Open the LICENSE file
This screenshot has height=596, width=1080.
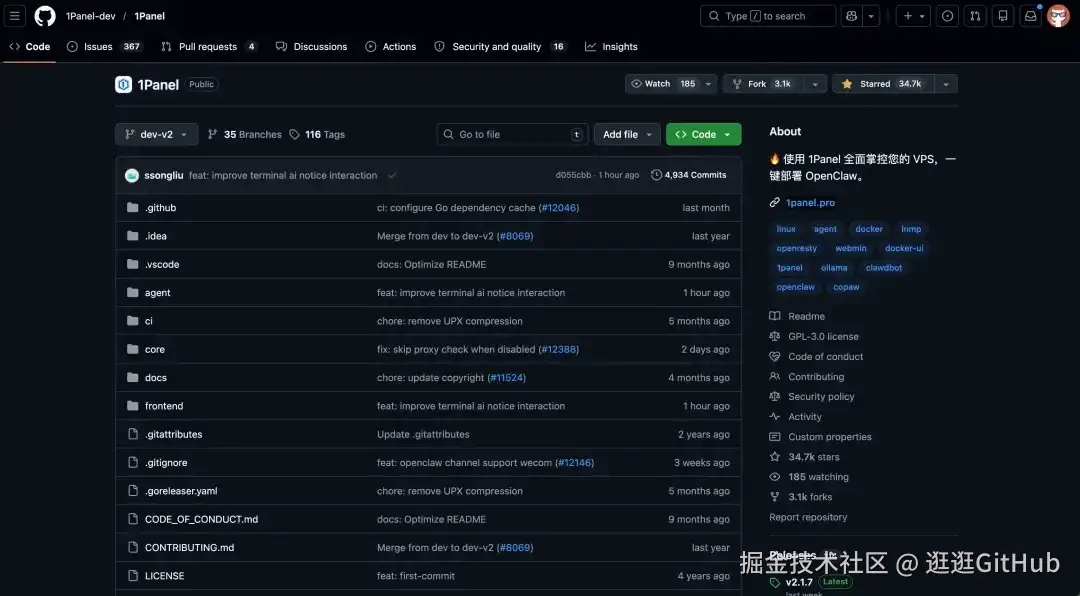(165, 575)
